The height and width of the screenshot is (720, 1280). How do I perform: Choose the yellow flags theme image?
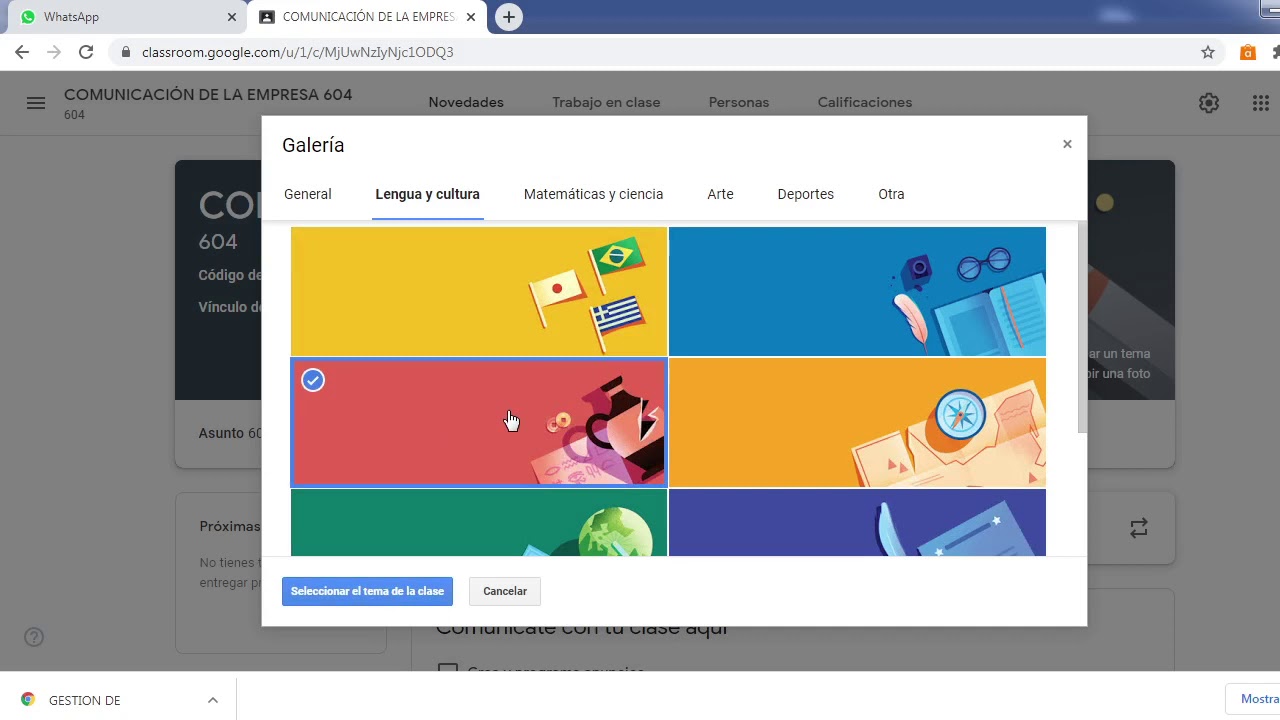[479, 291]
